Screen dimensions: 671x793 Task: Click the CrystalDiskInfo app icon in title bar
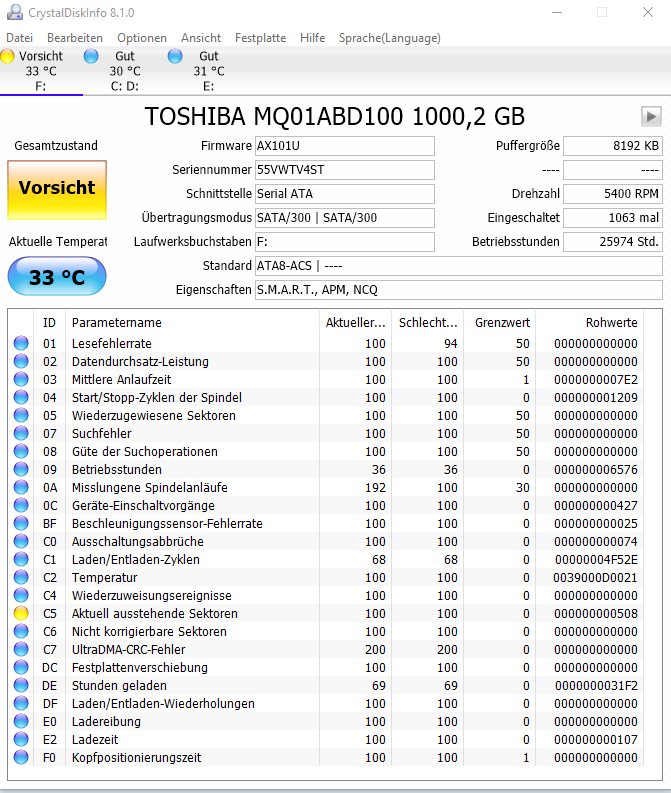pyautogui.click(x=15, y=12)
